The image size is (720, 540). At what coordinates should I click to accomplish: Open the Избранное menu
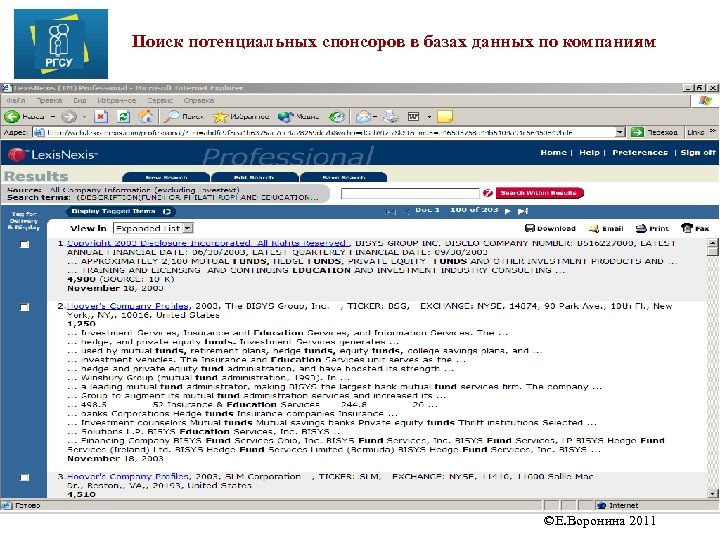pos(117,100)
